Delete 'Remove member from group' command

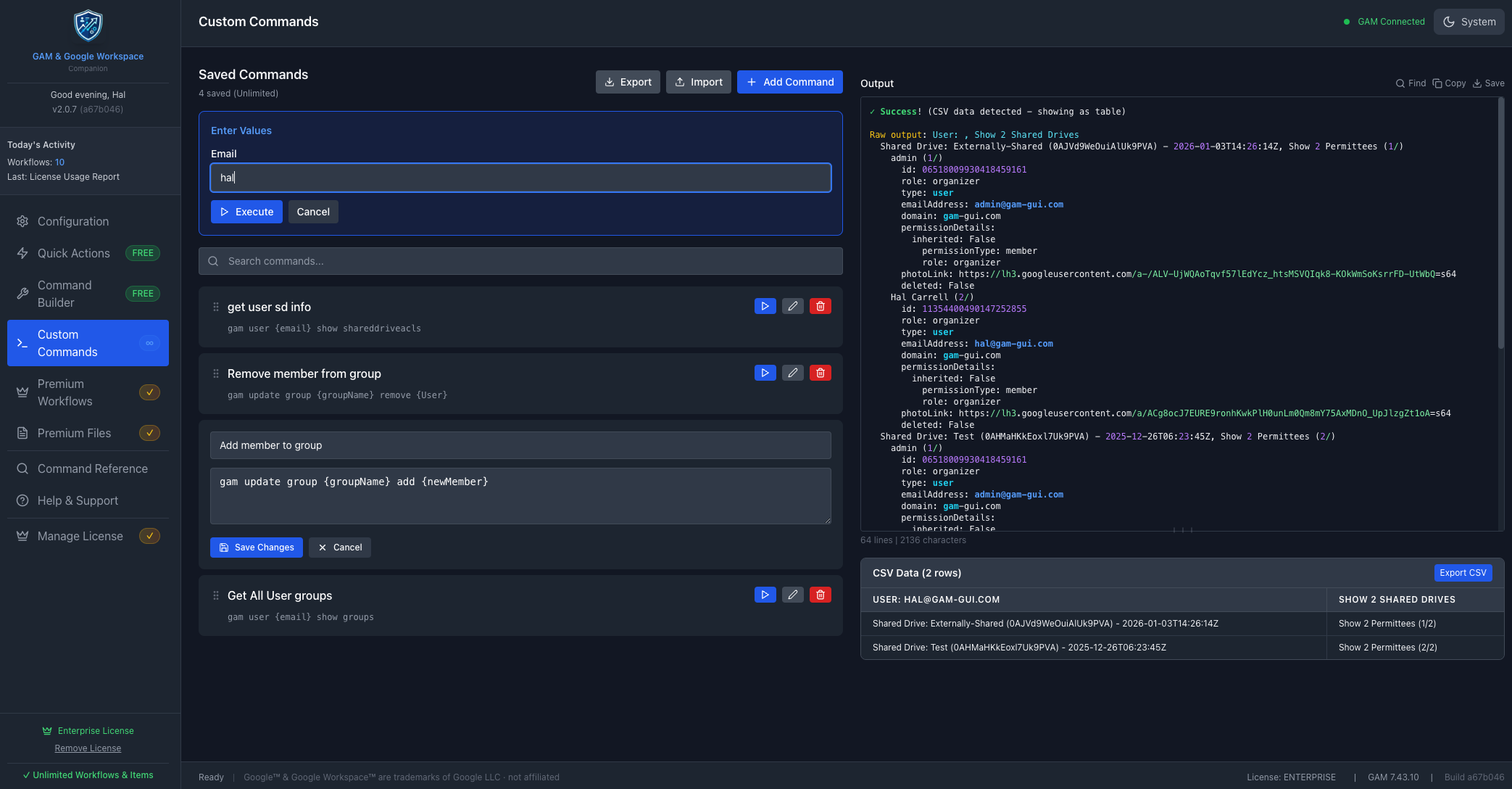[x=820, y=373]
